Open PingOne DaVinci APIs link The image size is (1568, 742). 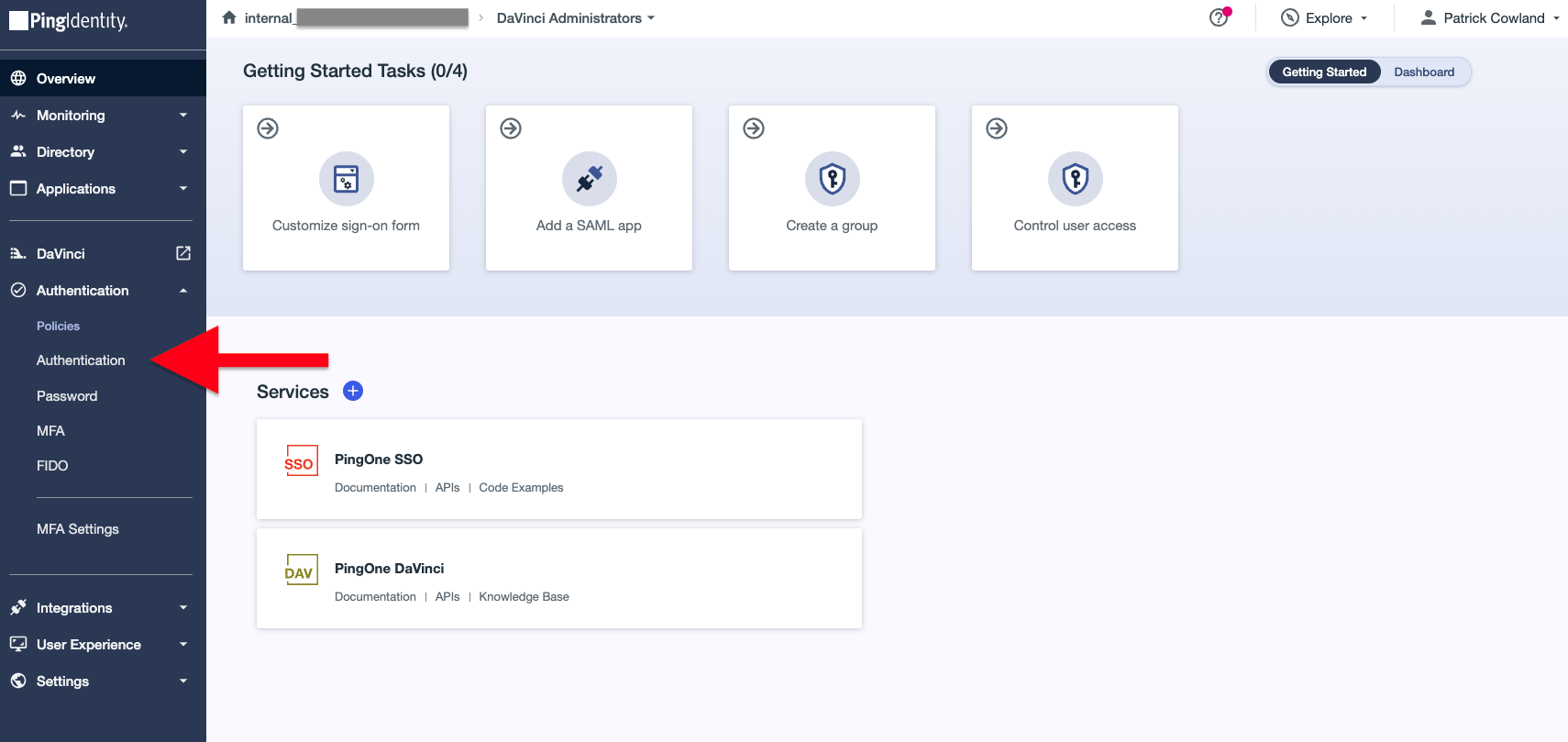click(x=447, y=597)
